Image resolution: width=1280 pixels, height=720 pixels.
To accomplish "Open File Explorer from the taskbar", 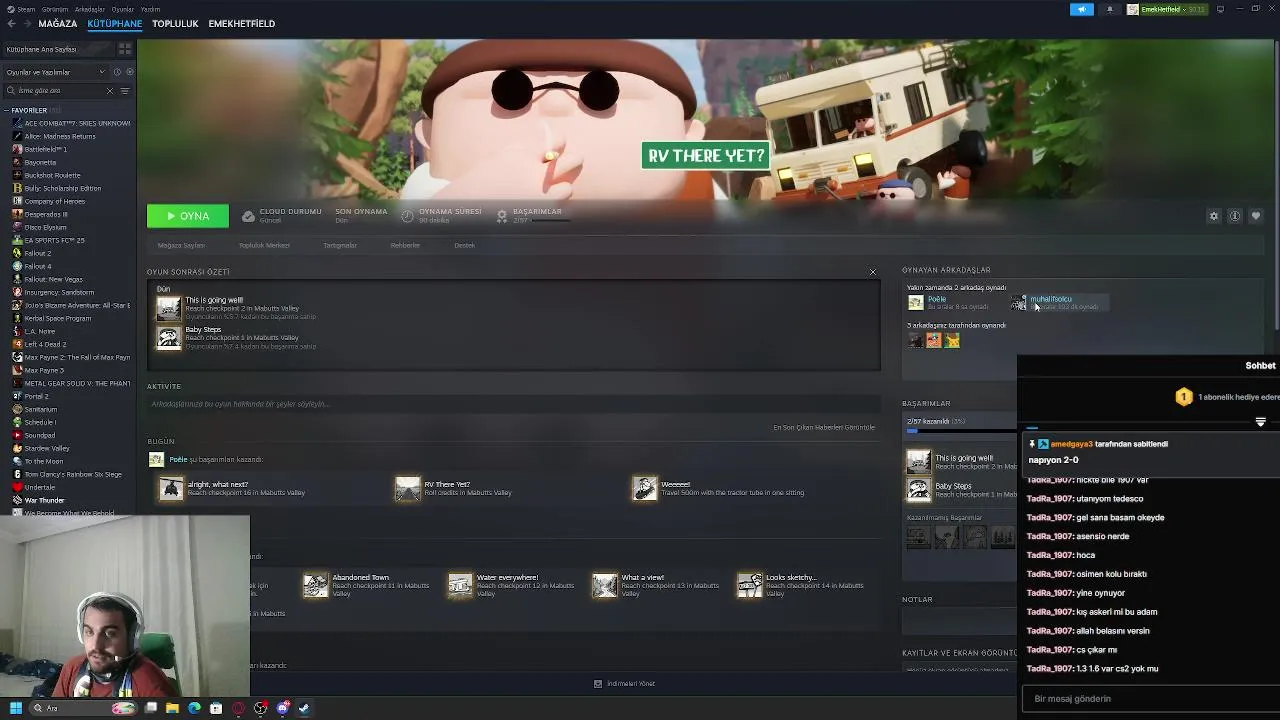I will coord(172,708).
